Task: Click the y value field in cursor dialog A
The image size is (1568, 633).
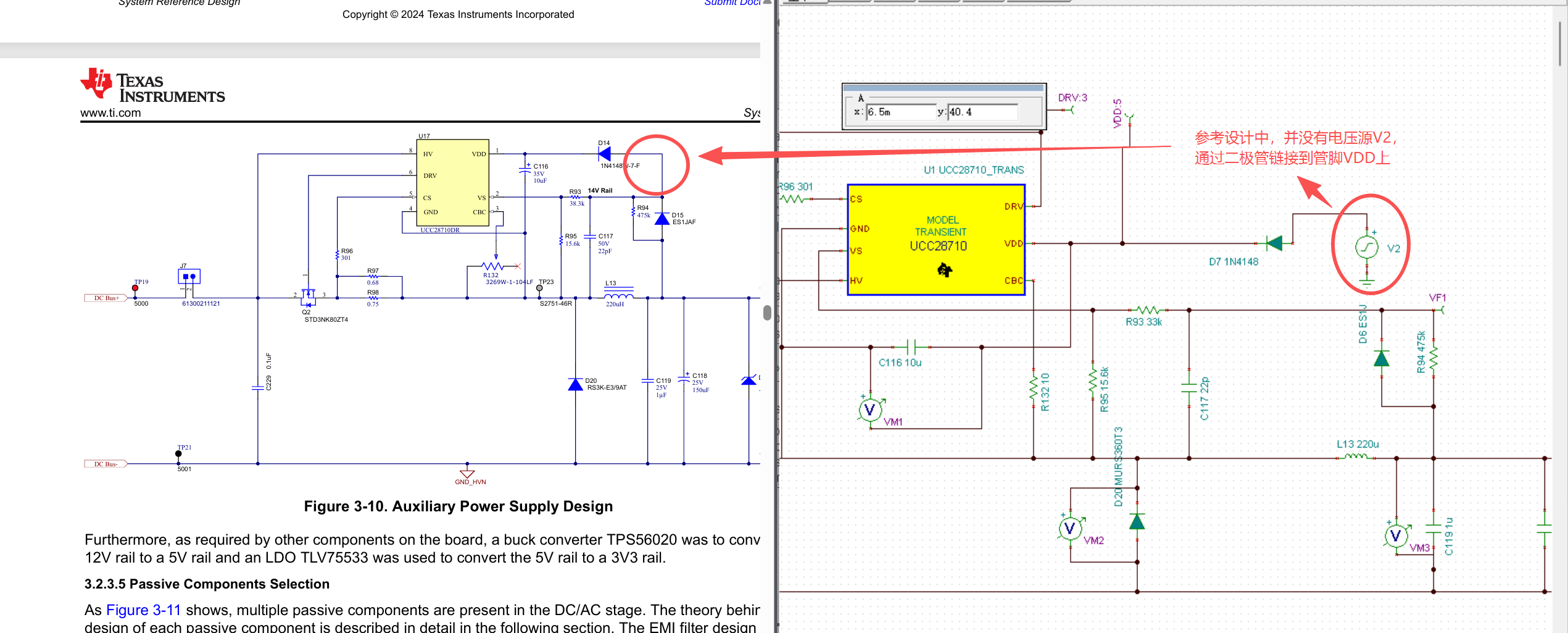Action: [983, 112]
